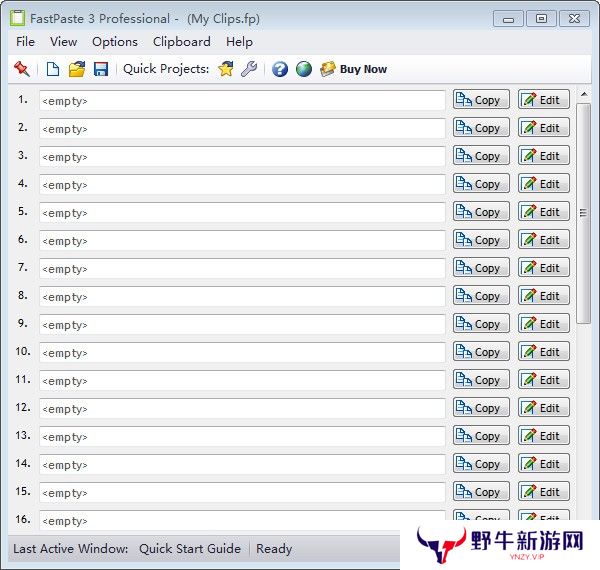The height and width of the screenshot is (570, 600).
Task: Click the Buy Now toolbar button
Action: click(x=354, y=69)
